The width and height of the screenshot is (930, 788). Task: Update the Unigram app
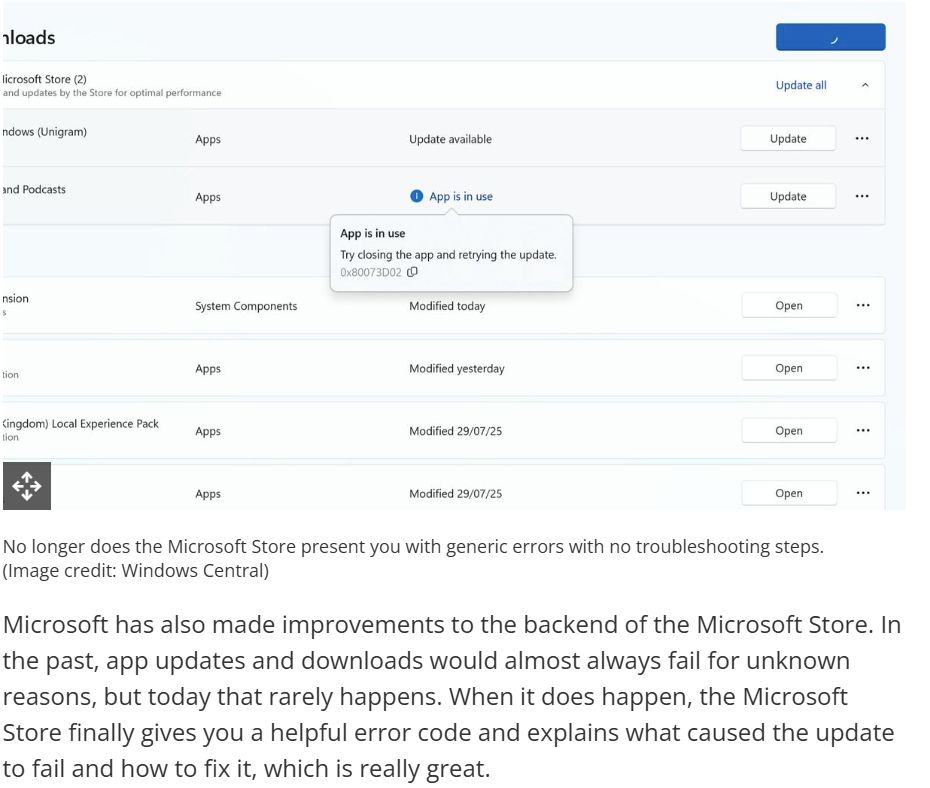[788, 139]
